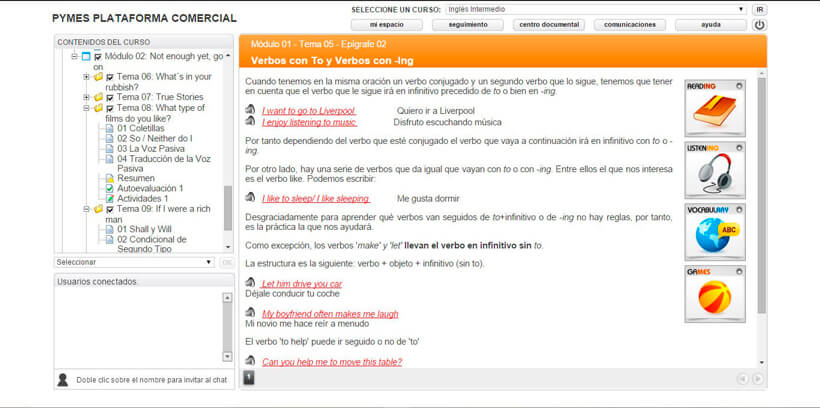Click 'Can you help me to move this table?'
Image resolution: width=820 pixels, height=408 pixels.
coord(332,361)
